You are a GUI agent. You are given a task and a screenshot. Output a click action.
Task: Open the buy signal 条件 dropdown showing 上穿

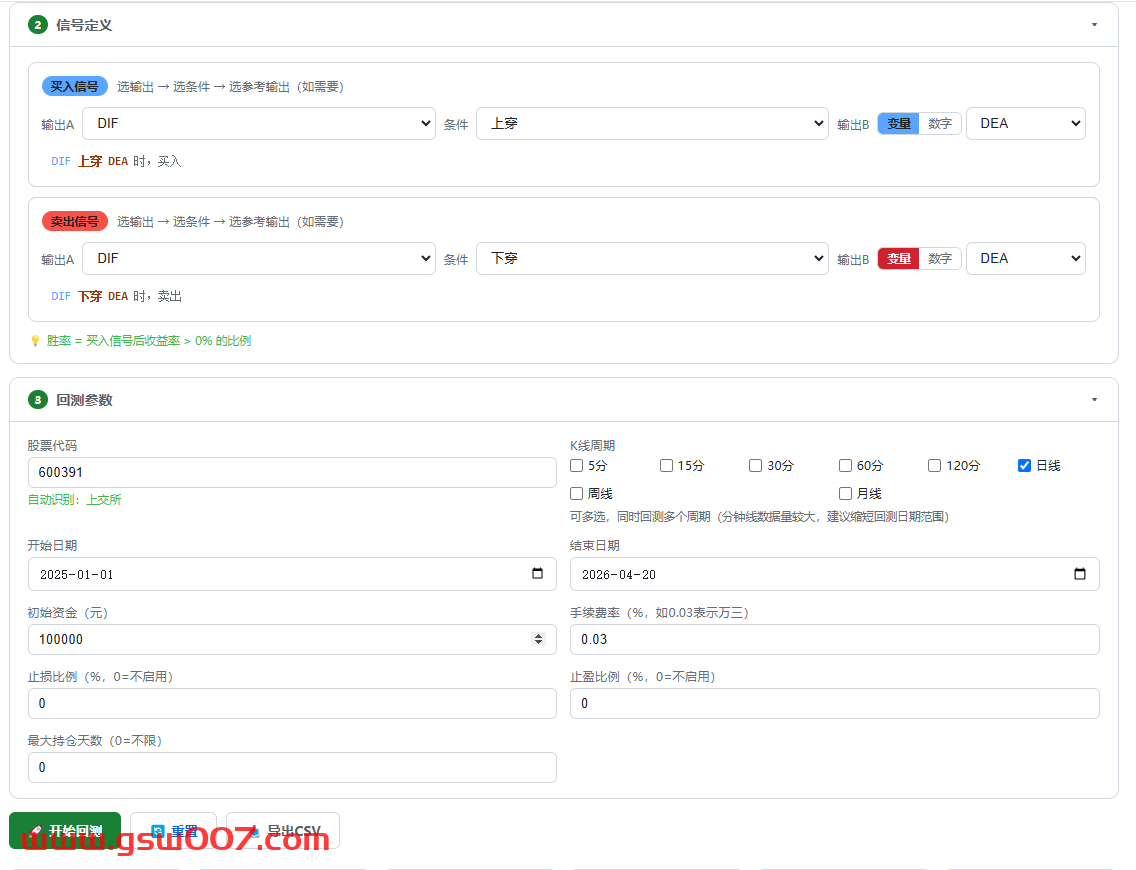[652, 123]
